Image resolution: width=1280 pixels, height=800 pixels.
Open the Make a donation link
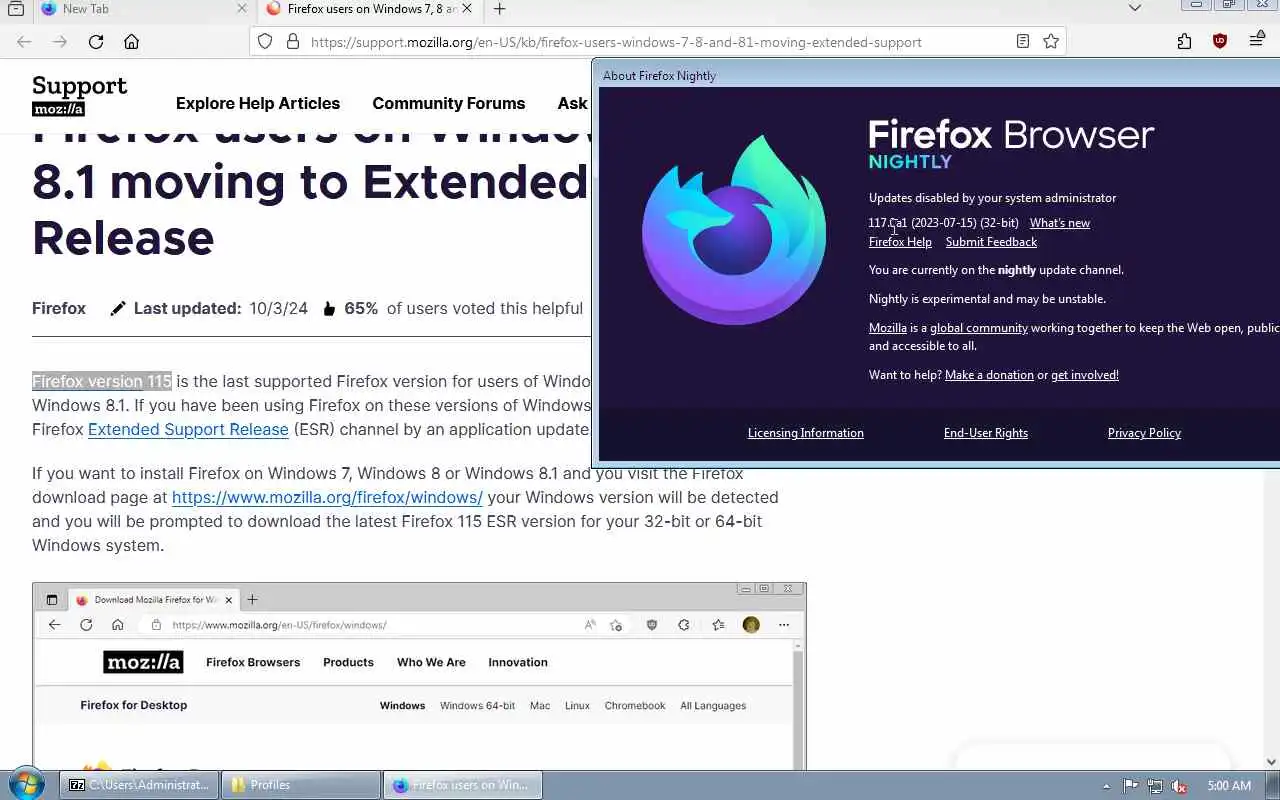(x=989, y=375)
